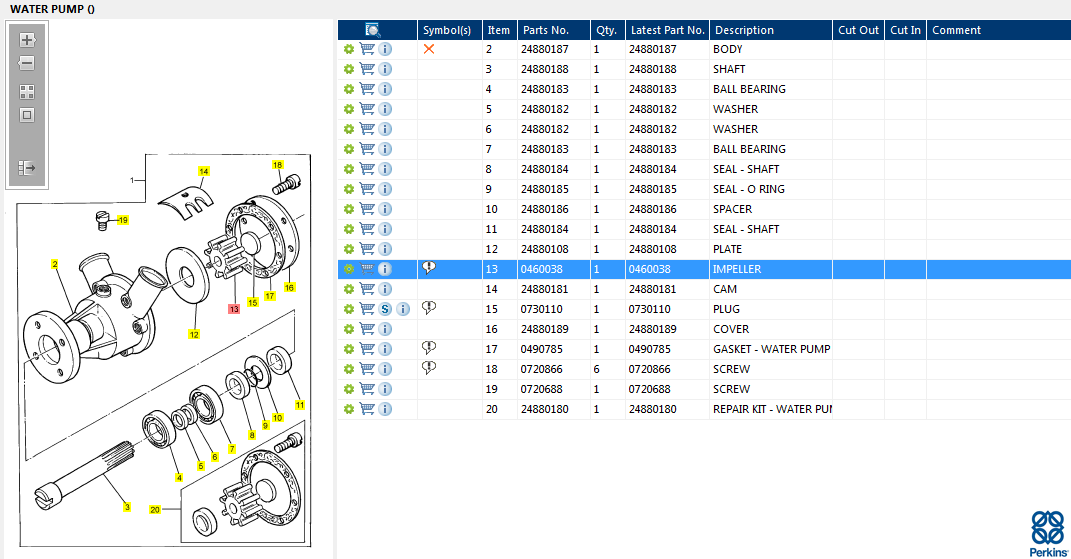Click the list export arrow icon
The height and width of the screenshot is (559, 1071).
pyautogui.click(x=27, y=168)
